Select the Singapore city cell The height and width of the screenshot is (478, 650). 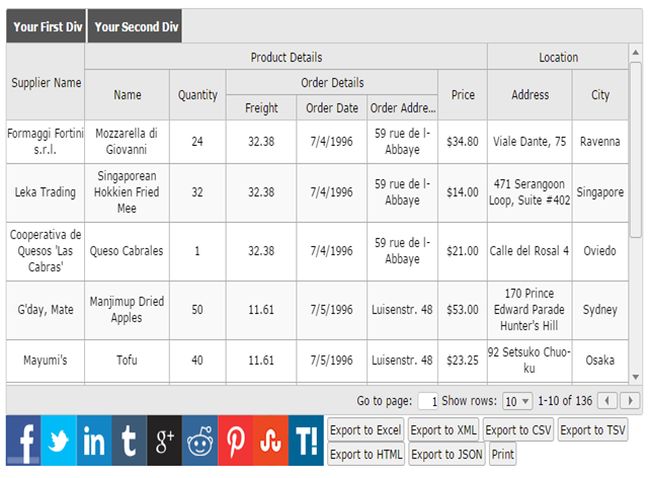pyautogui.click(x=600, y=192)
